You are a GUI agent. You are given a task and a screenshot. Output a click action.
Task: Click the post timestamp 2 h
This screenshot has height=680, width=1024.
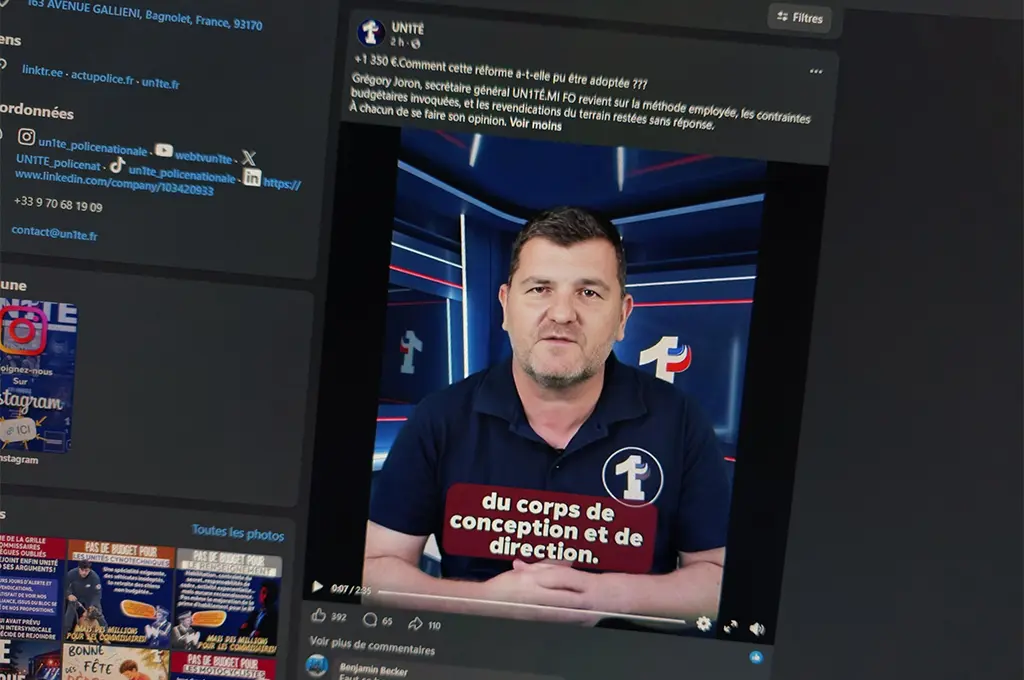tap(397, 42)
